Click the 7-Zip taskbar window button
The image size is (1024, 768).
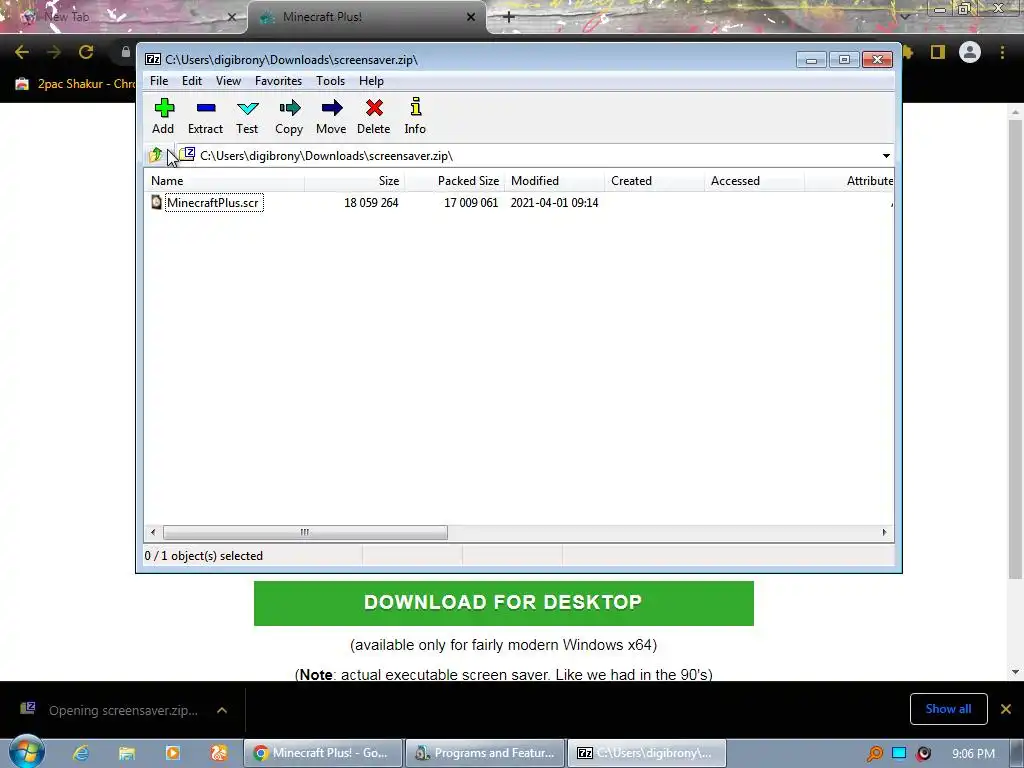point(647,753)
